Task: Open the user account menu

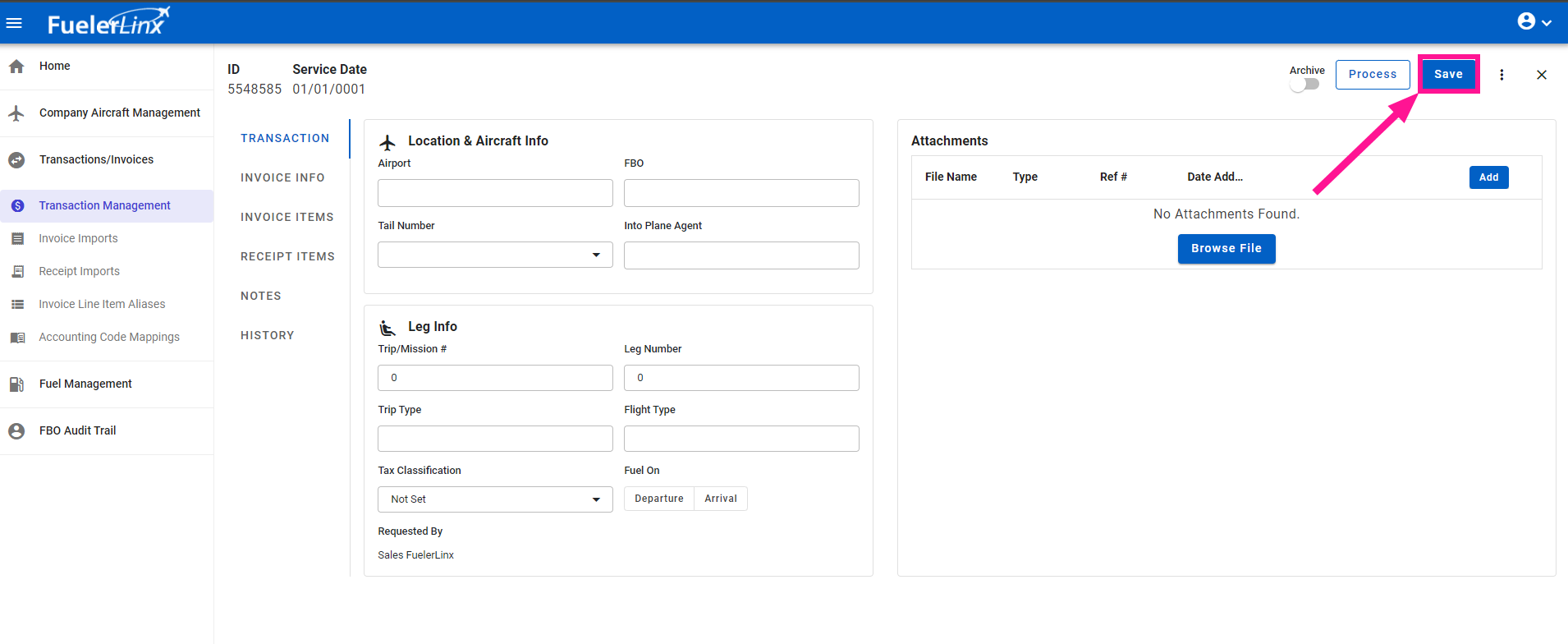Action: [x=1534, y=22]
